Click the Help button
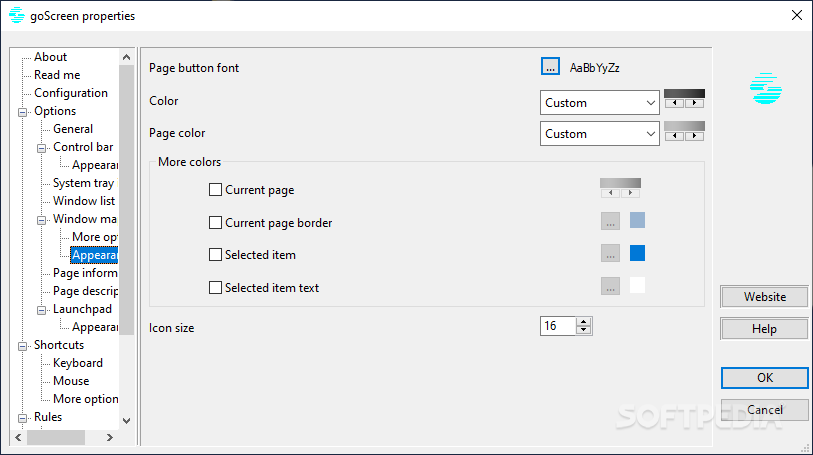The height and width of the screenshot is (455, 813). [764, 329]
